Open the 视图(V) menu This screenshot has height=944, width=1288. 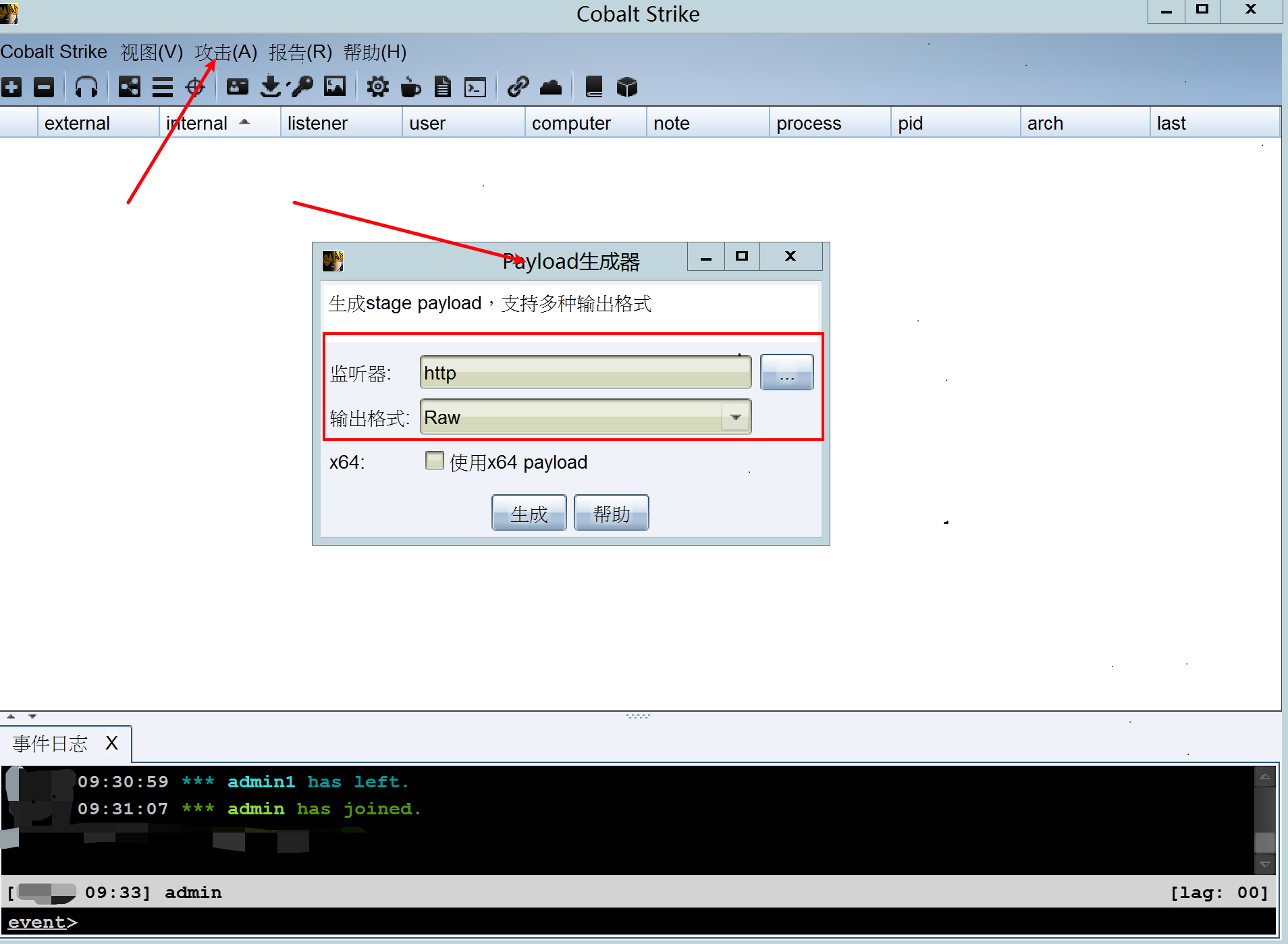click(x=152, y=52)
